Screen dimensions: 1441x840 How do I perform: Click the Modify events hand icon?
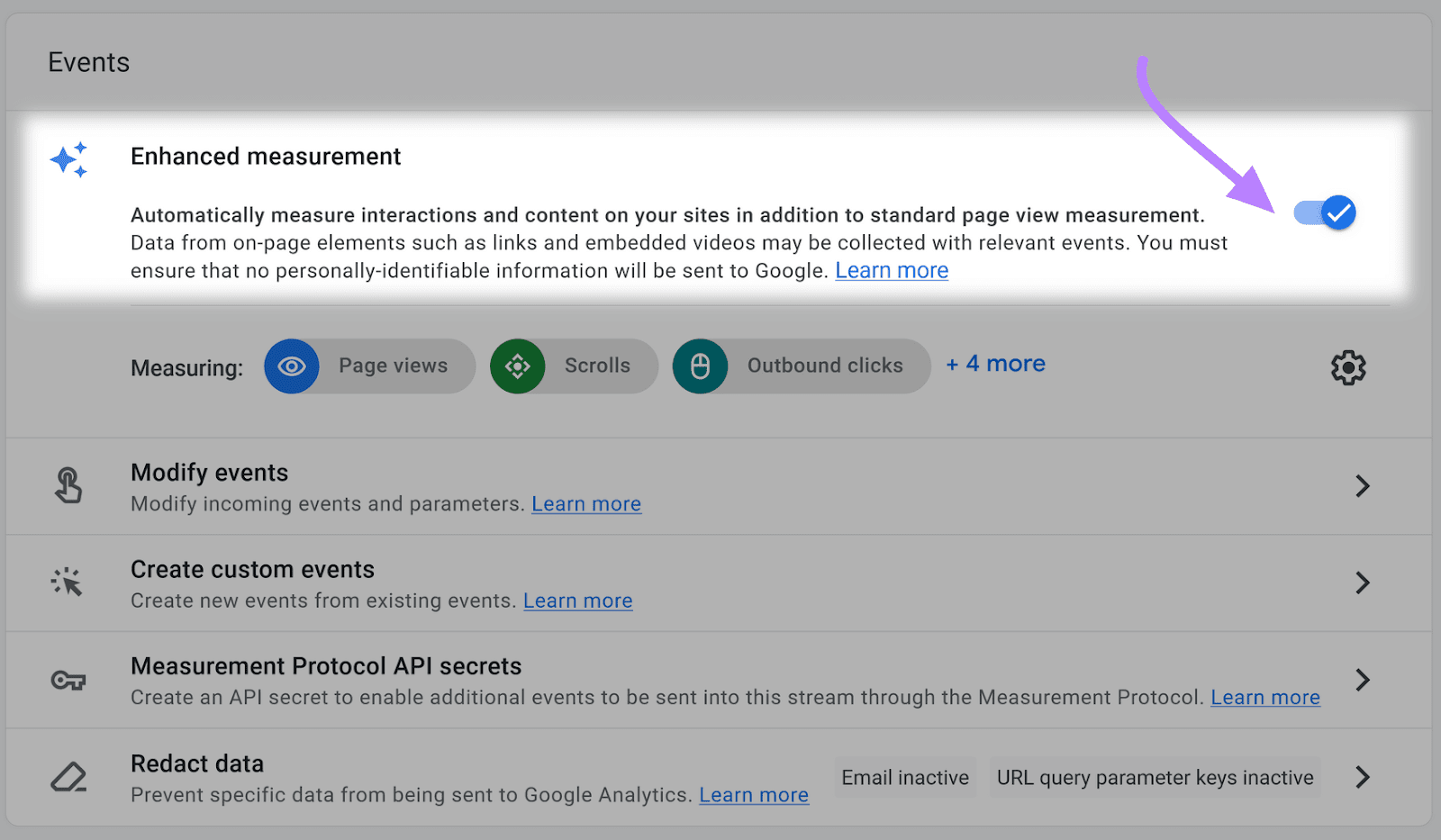[68, 485]
